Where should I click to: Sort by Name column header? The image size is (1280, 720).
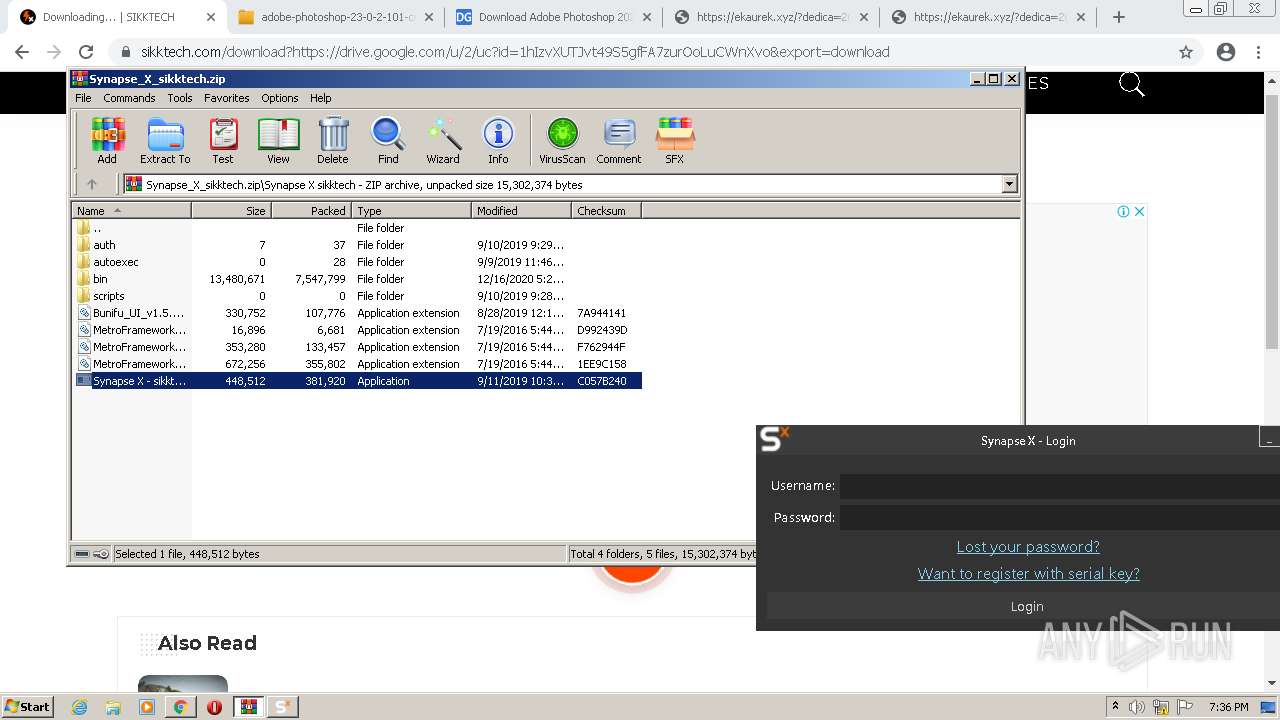[131, 211]
